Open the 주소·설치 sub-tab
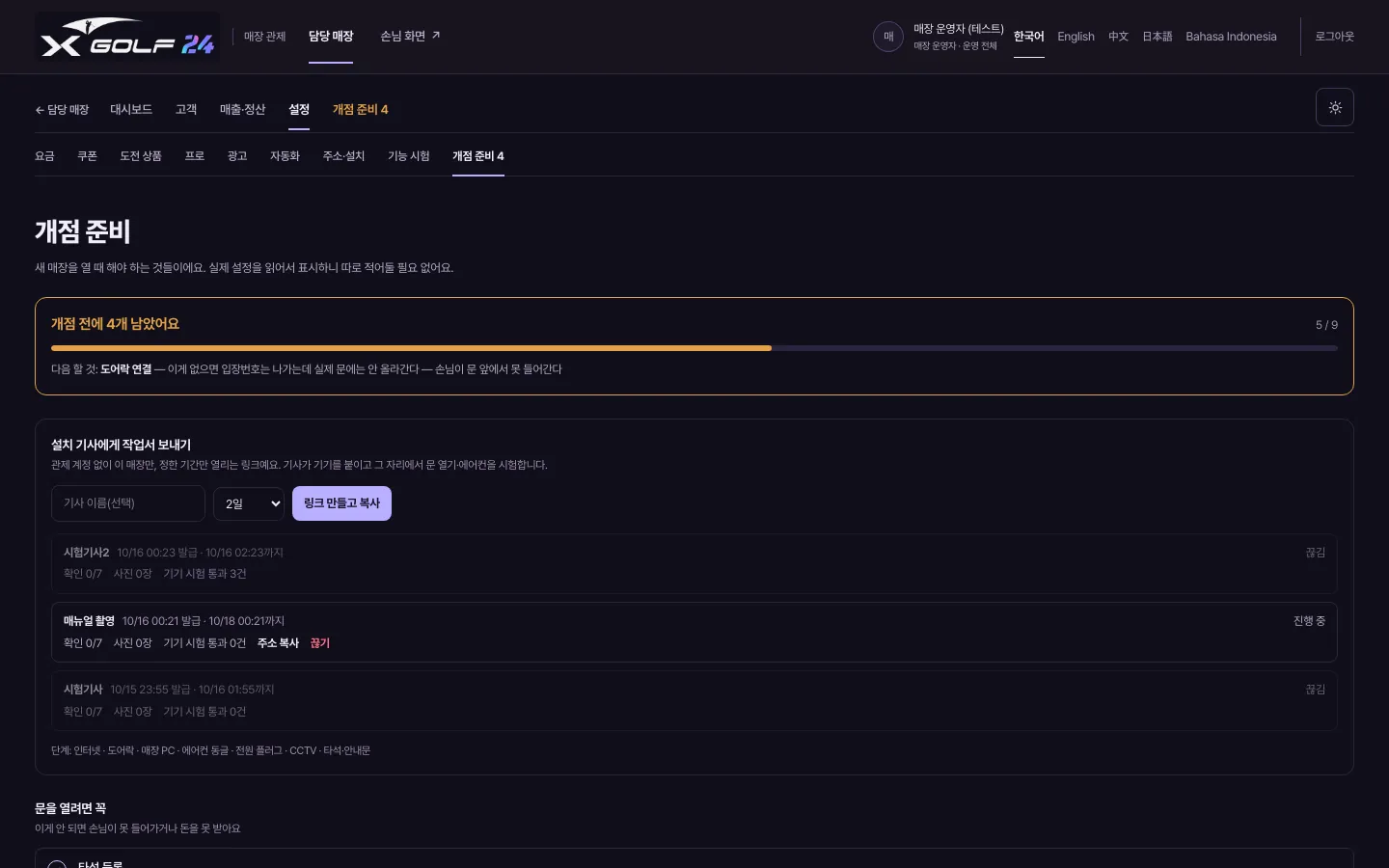This screenshot has width=1389, height=868. coord(343,156)
